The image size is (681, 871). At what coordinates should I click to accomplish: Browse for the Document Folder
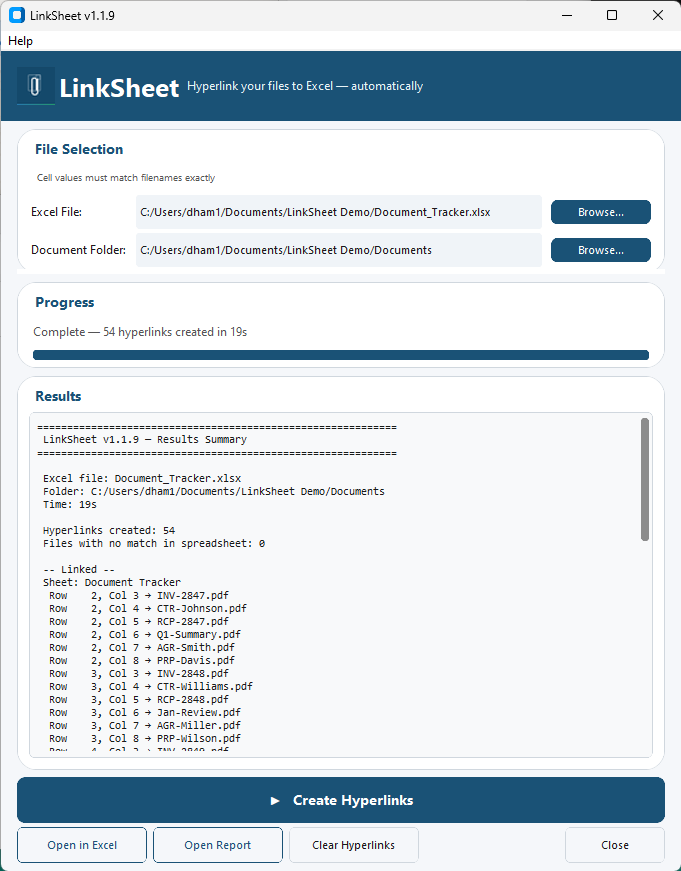click(x=600, y=250)
